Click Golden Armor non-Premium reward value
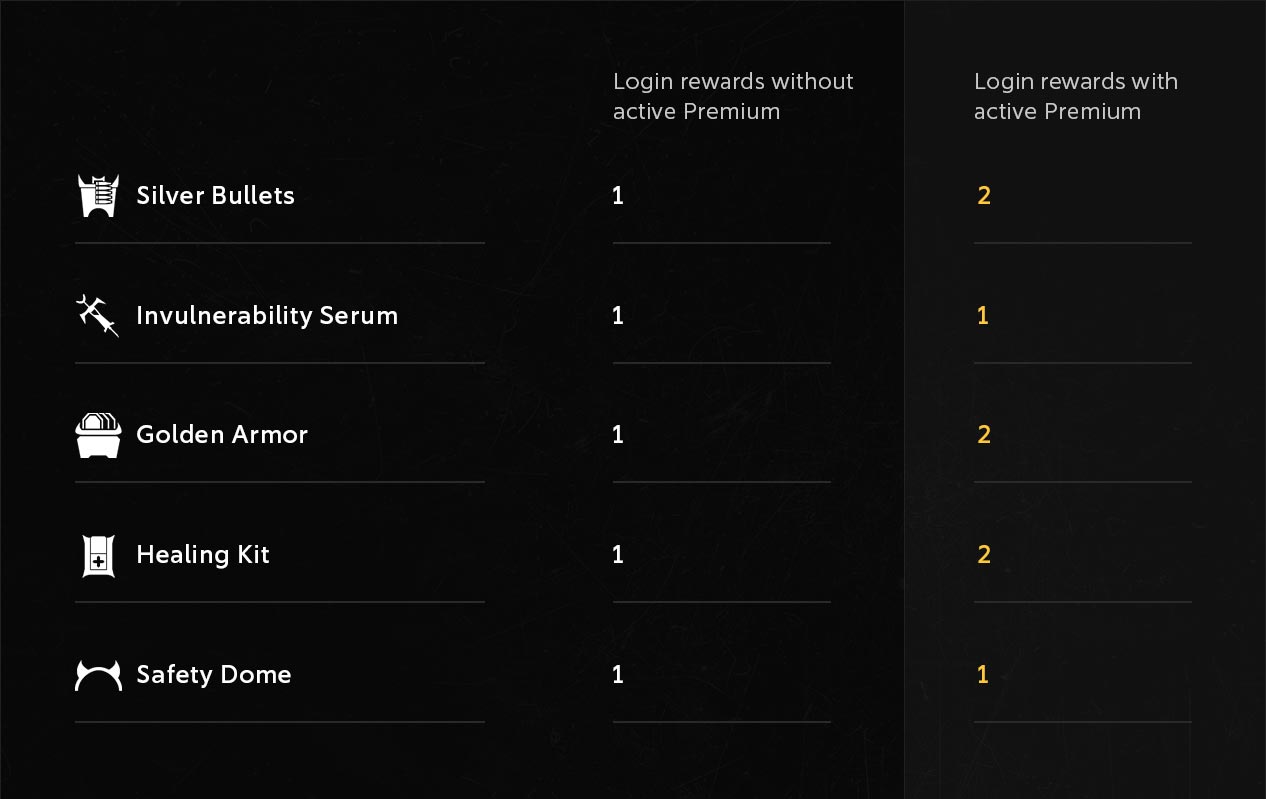 pos(618,435)
